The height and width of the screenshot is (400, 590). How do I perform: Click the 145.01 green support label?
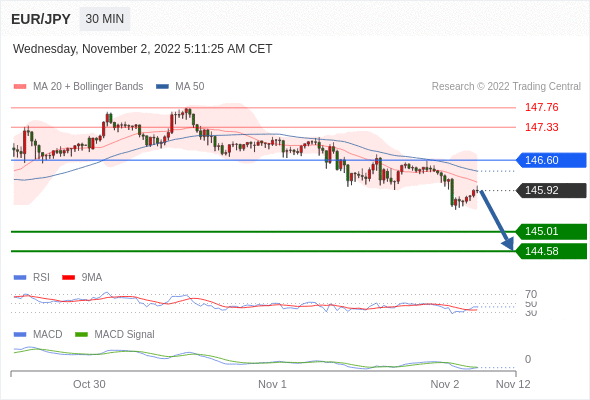pos(551,231)
